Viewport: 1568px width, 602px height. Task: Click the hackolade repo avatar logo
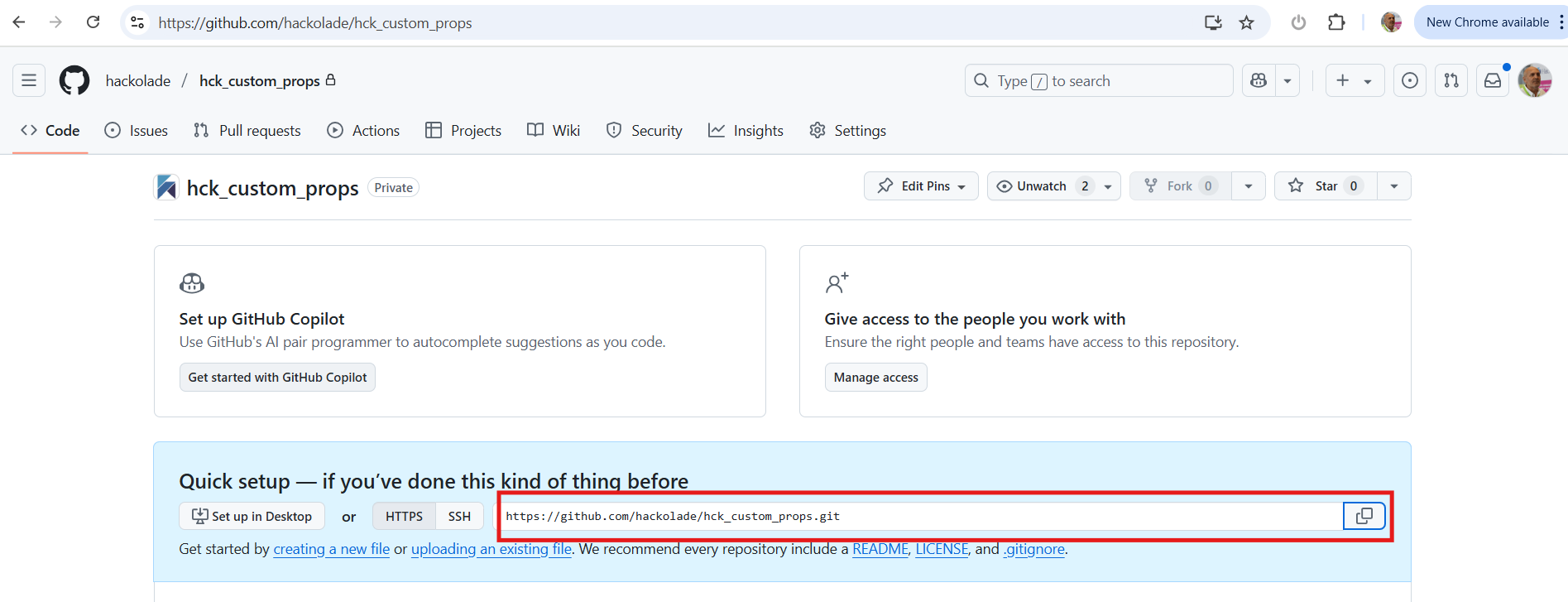point(166,187)
